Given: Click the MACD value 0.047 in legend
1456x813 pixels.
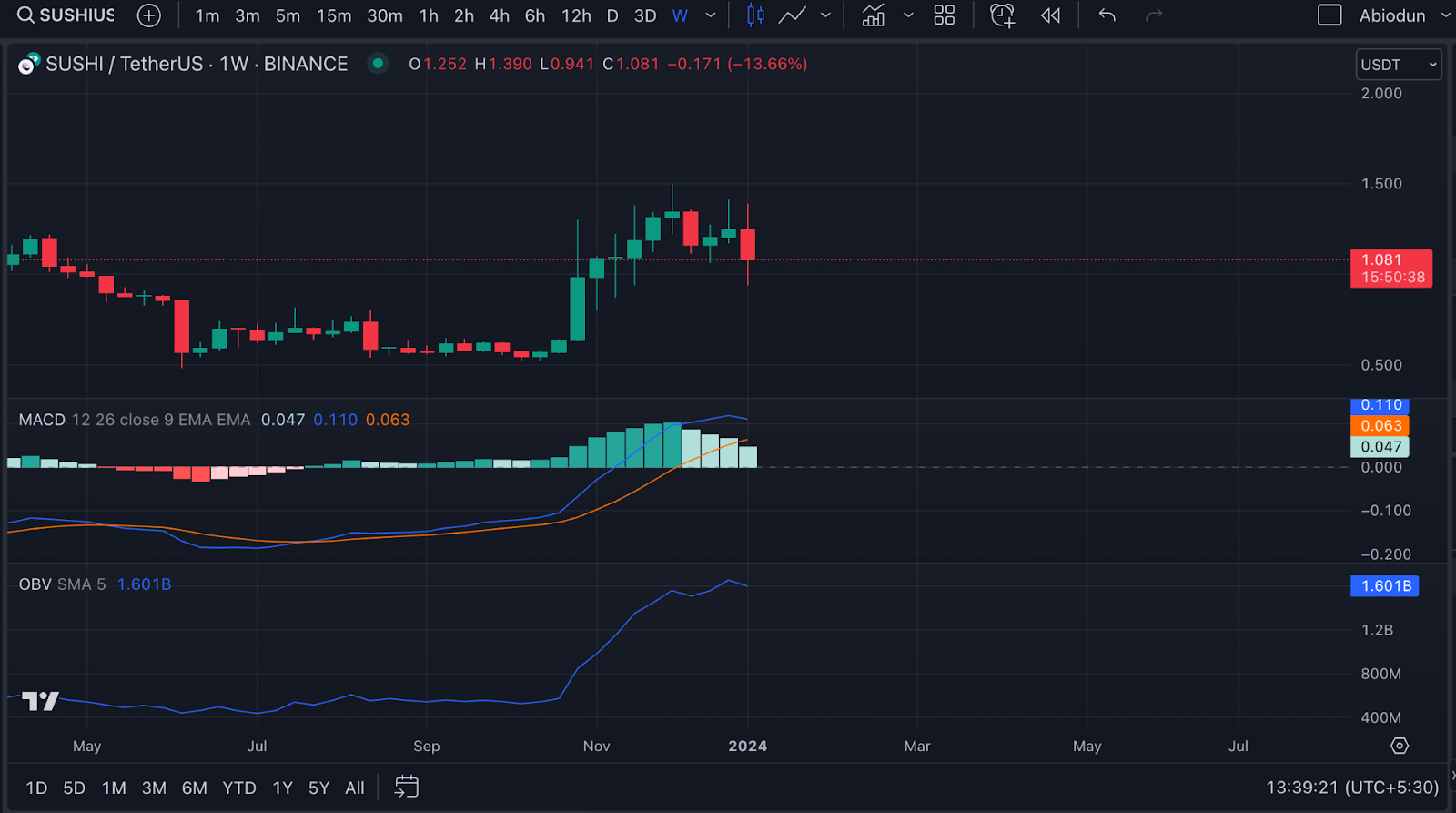Looking at the screenshot, I should point(283,420).
